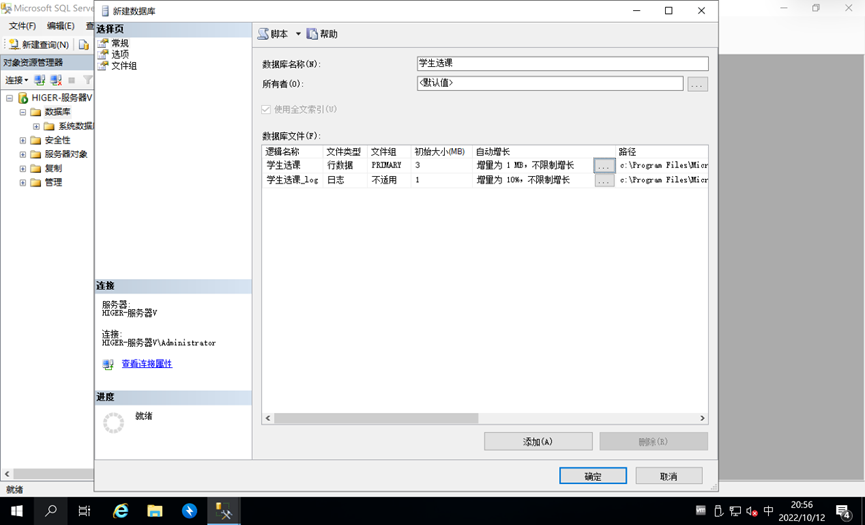
Task: Collapse the 数据库 folder node
Action: pos(23,112)
